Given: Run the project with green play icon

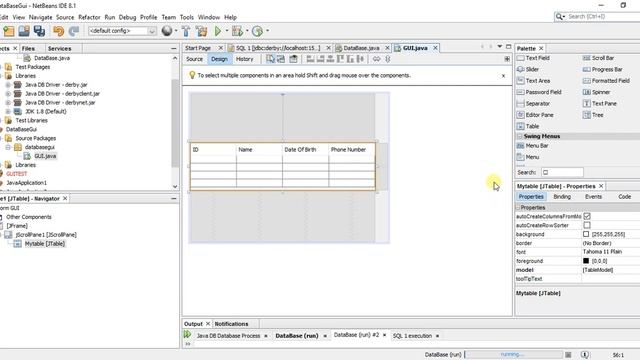Looking at the screenshot, I should pos(218,31).
